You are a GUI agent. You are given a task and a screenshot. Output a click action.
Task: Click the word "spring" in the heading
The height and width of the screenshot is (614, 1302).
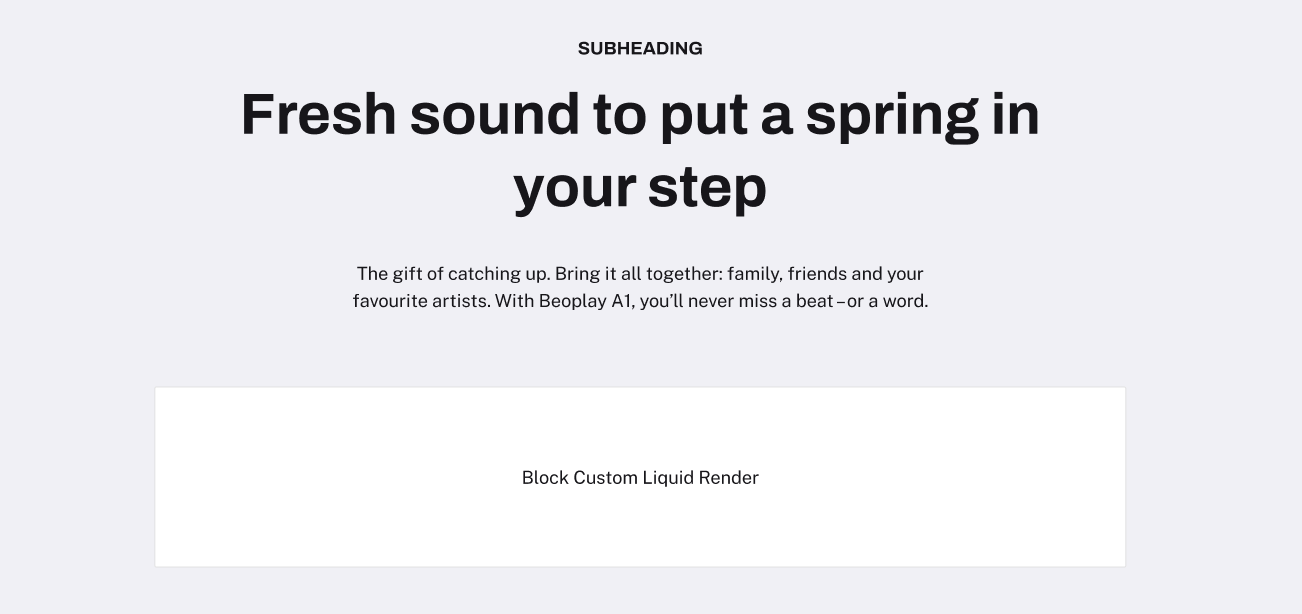[892, 118]
